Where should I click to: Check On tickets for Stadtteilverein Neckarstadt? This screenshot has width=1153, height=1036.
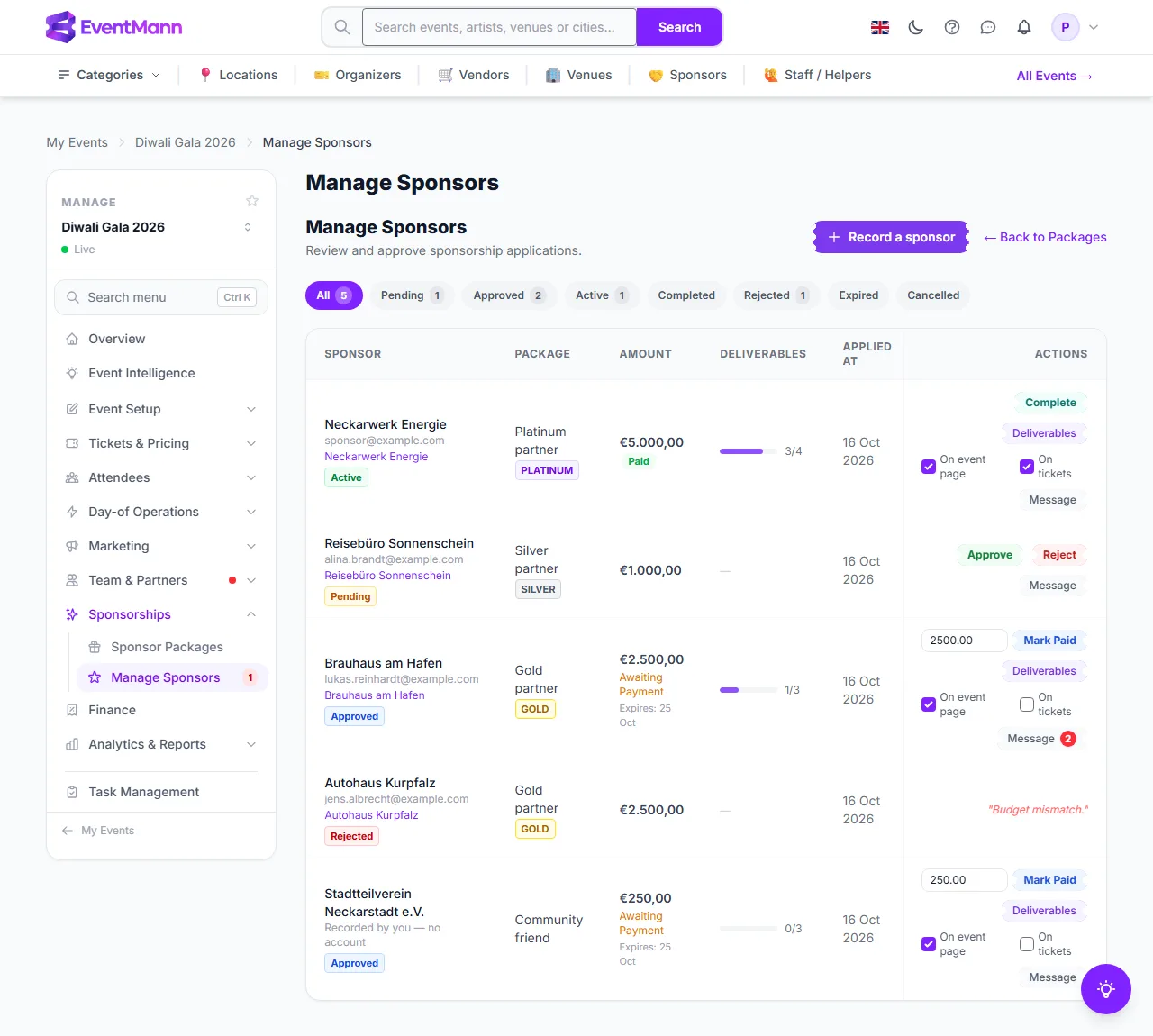(x=1027, y=944)
